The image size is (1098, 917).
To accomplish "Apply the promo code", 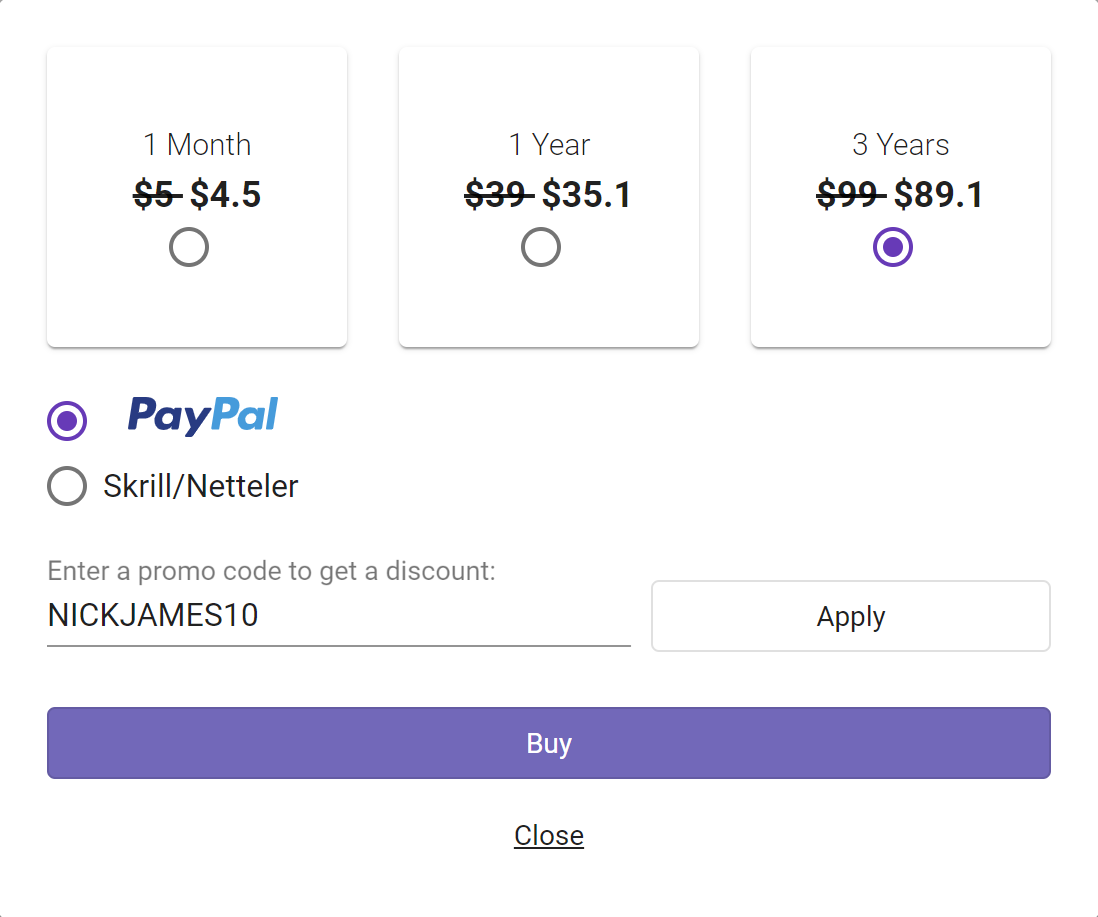I will (x=851, y=616).
